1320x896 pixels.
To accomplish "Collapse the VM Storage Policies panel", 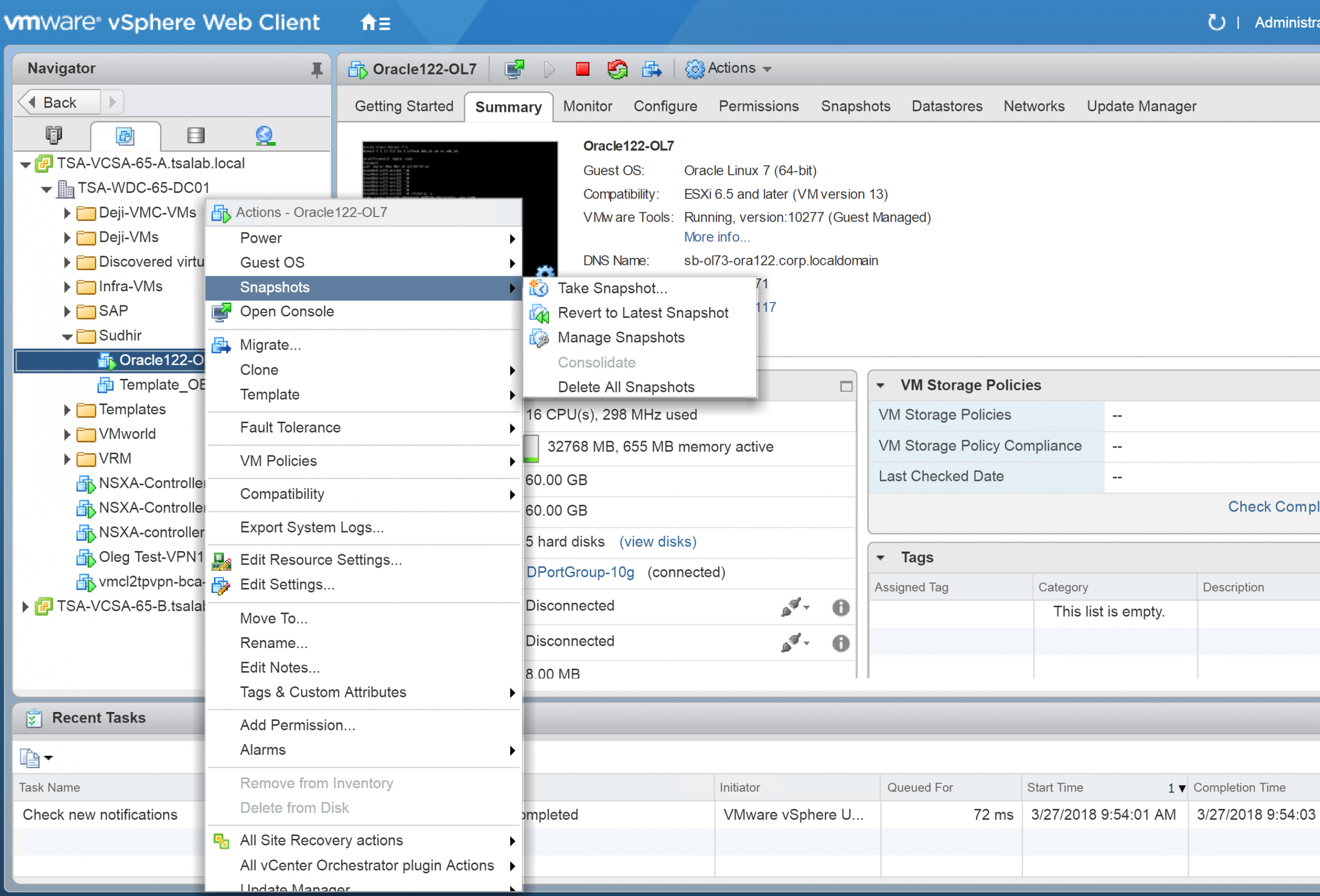I will [880, 385].
